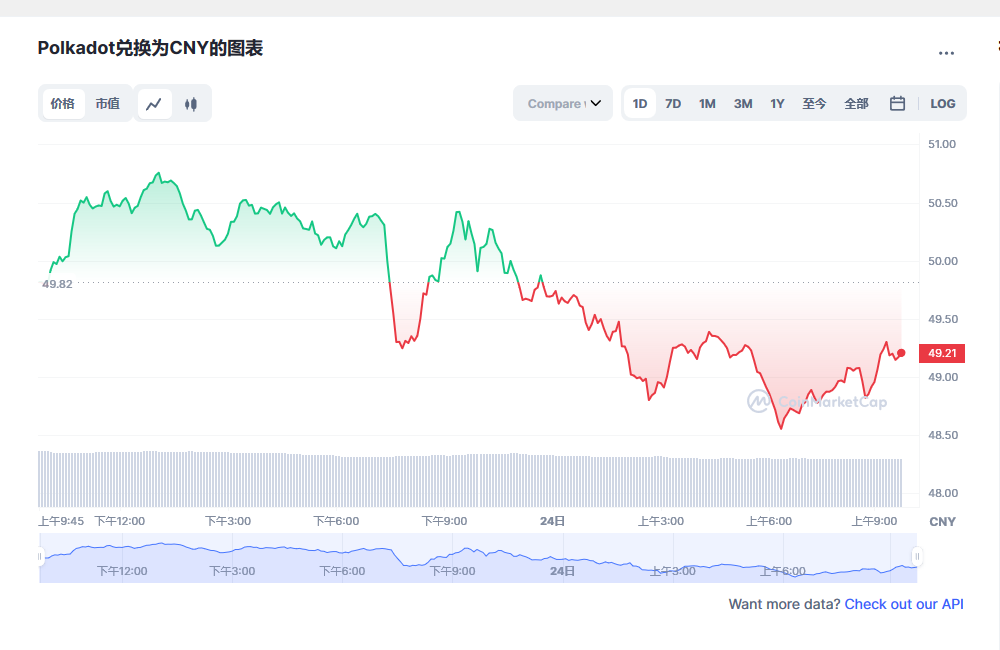Open the Check out our API link

click(x=904, y=604)
